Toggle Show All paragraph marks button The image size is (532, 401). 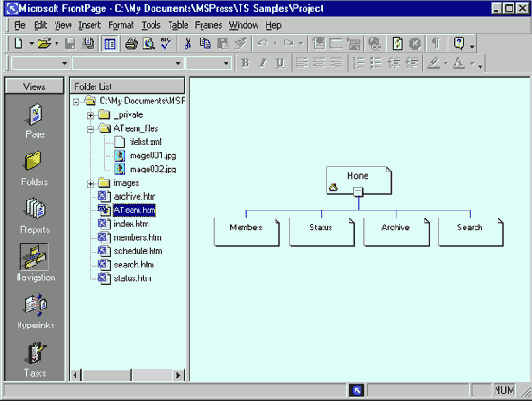(x=436, y=44)
